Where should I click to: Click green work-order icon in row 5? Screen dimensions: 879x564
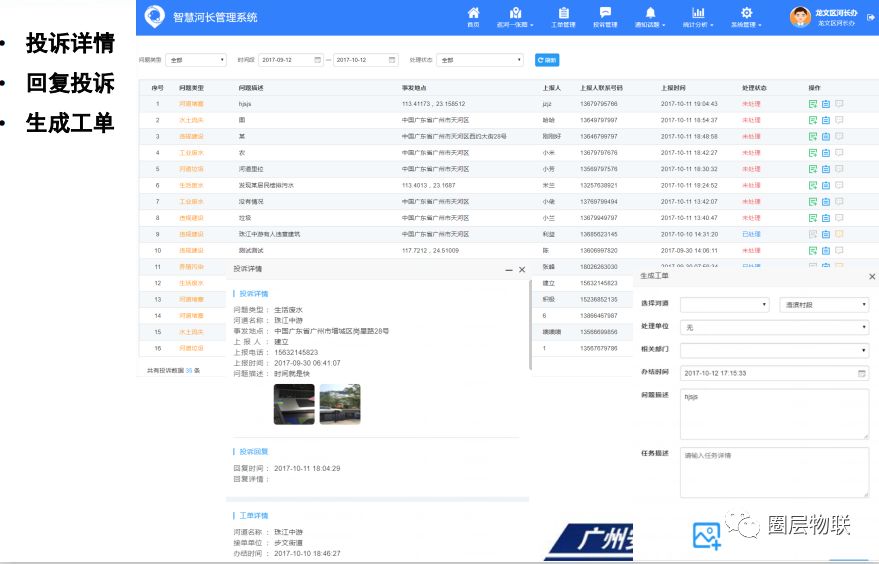(813, 169)
